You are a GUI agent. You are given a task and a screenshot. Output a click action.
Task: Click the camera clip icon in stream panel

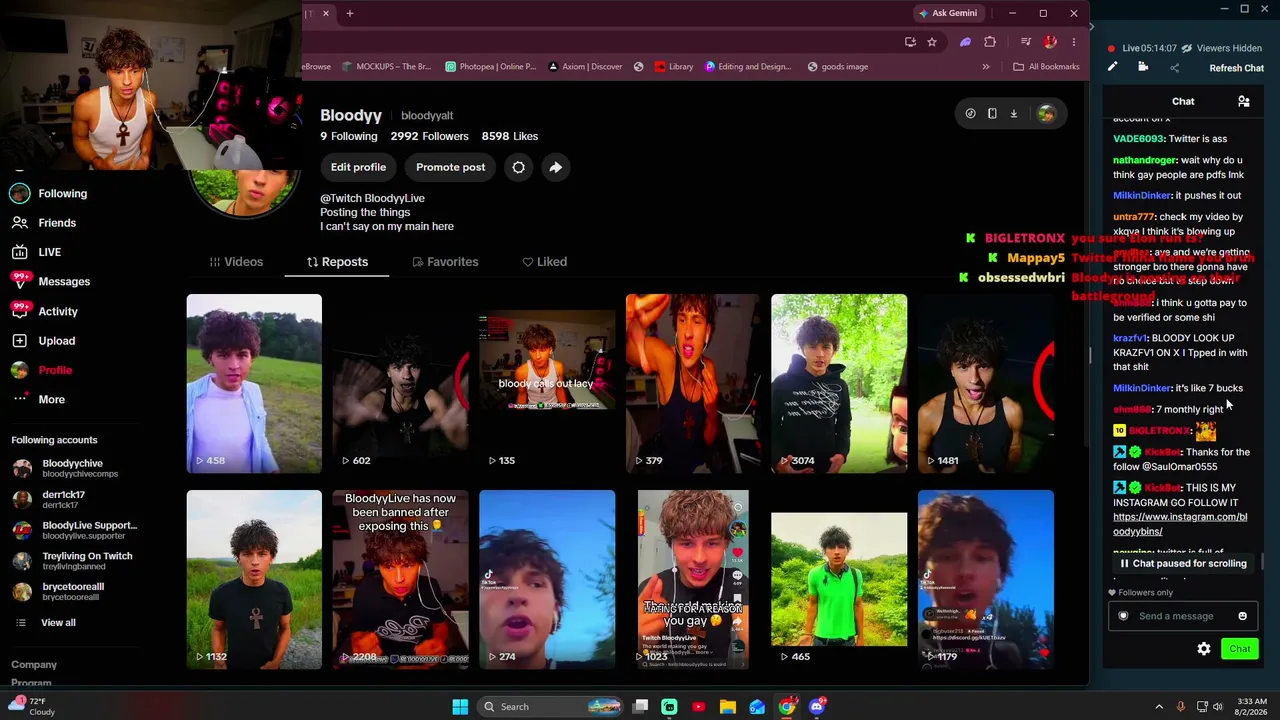[x=1143, y=67]
